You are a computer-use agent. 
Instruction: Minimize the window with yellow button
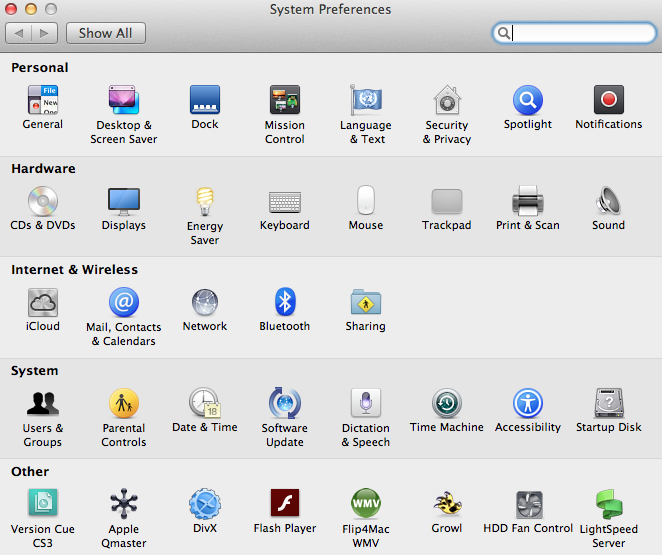[x=31, y=9]
